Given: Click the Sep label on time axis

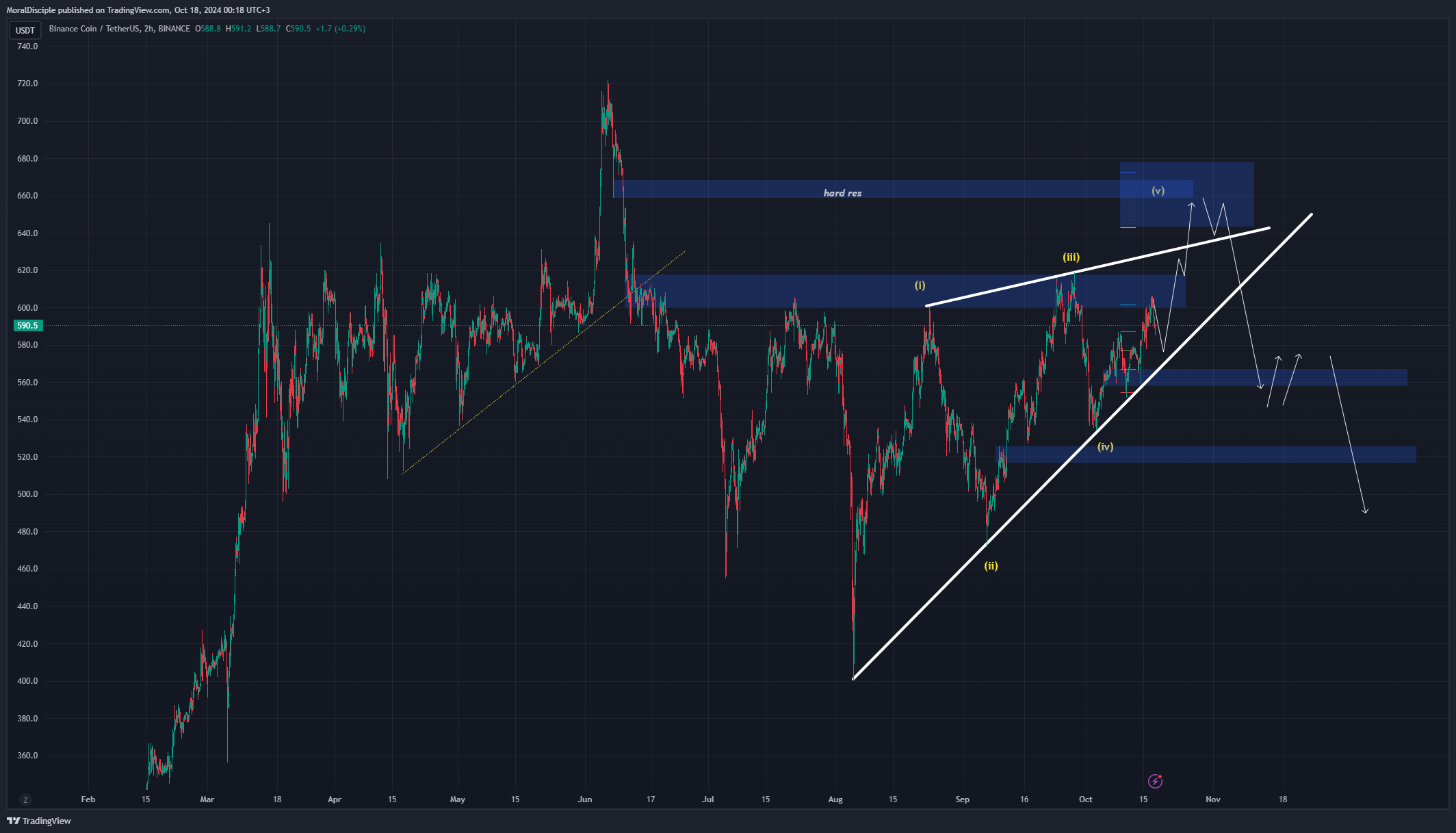Looking at the screenshot, I should coord(963,799).
